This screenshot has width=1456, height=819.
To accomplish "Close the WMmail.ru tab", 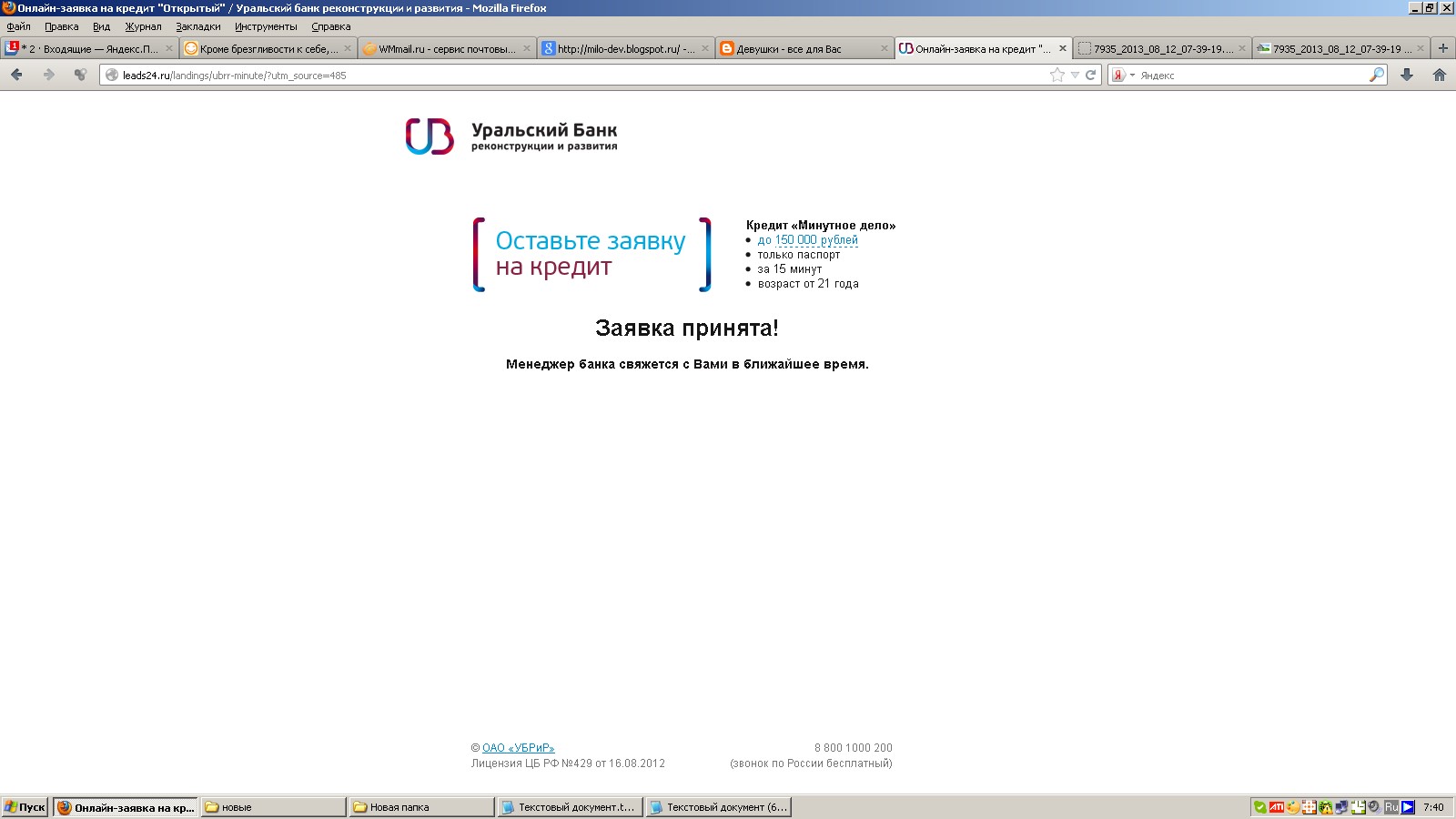I will [x=526, y=48].
